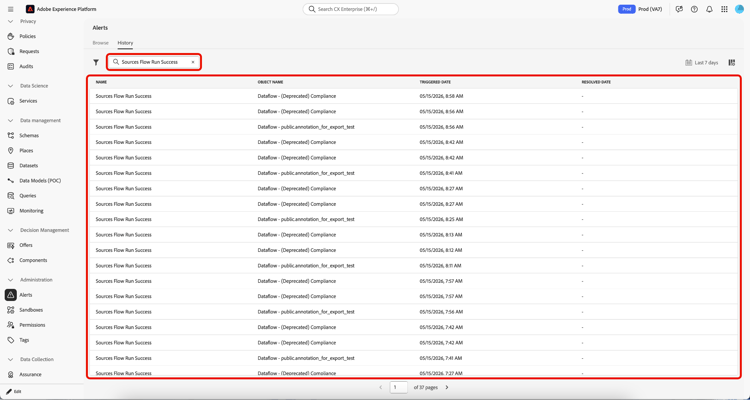Viewport: 750px width, 400px height.
Task: Click the Adobe Experience Platform logo
Action: [x=30, y=9]
